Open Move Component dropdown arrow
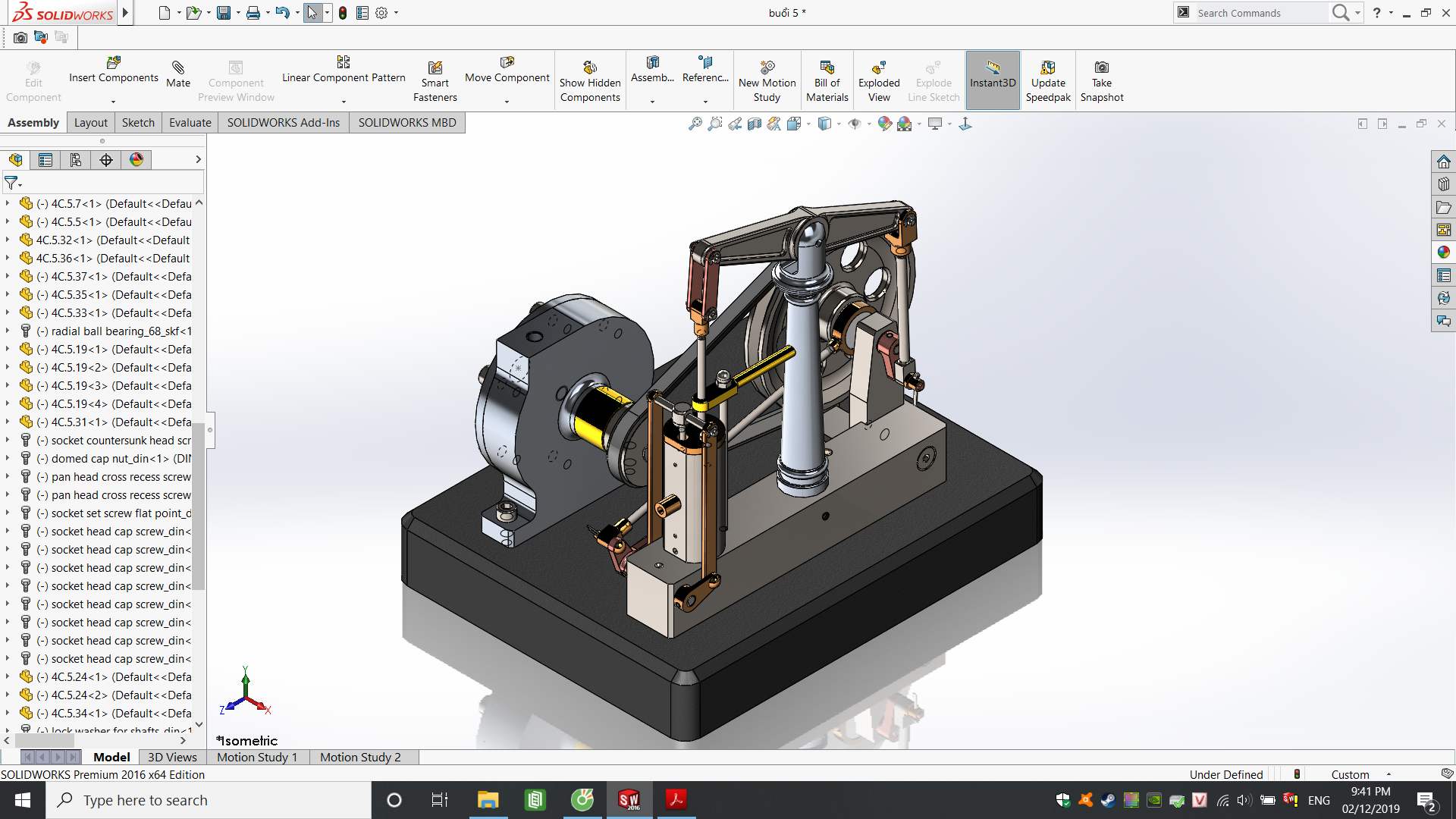 pos(507,102)
